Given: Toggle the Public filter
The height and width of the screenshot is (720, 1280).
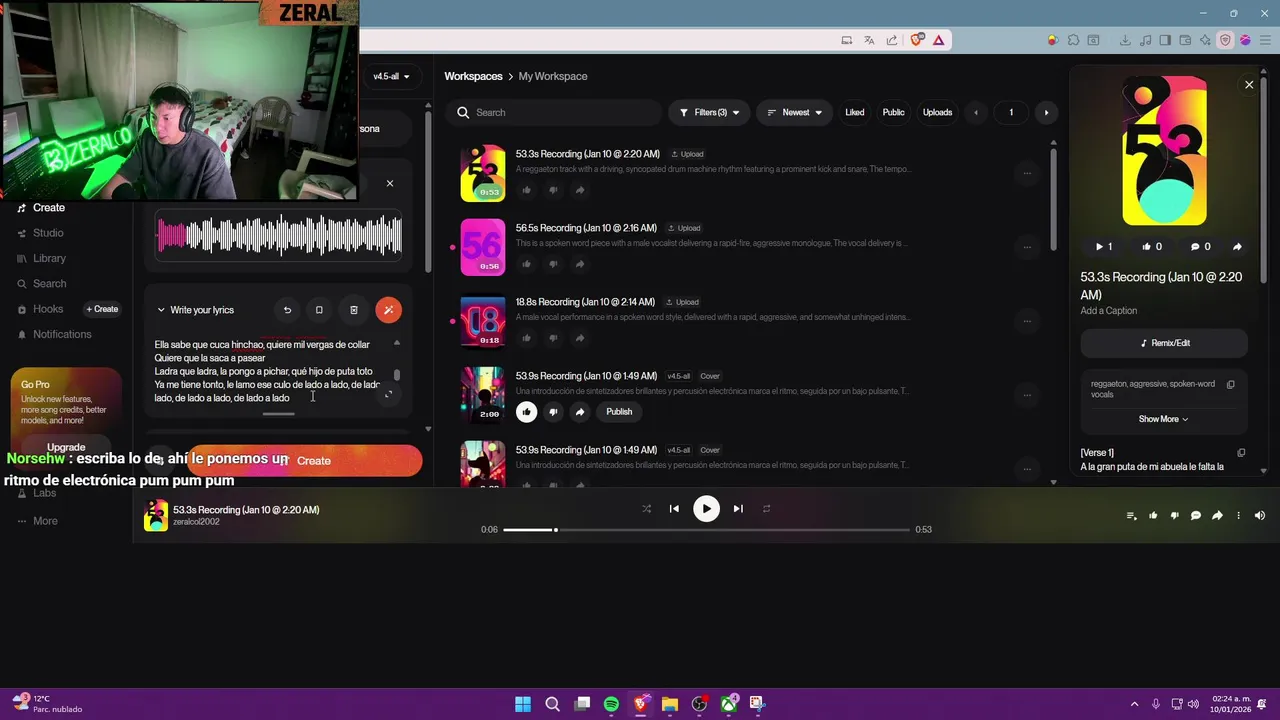Looking at the screenshot, I should [893, 112].
